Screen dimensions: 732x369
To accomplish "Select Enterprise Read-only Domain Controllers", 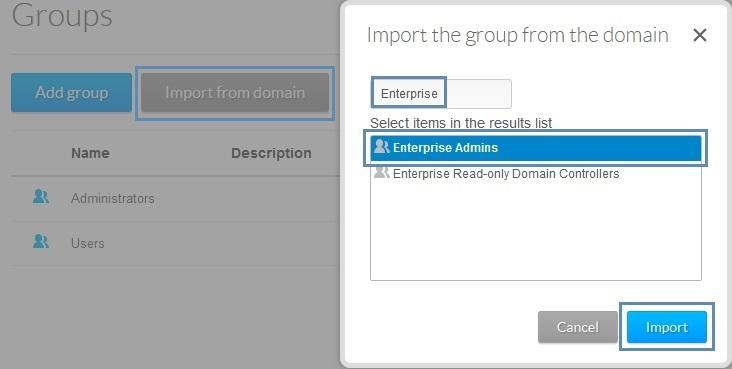I will point(536,174).
